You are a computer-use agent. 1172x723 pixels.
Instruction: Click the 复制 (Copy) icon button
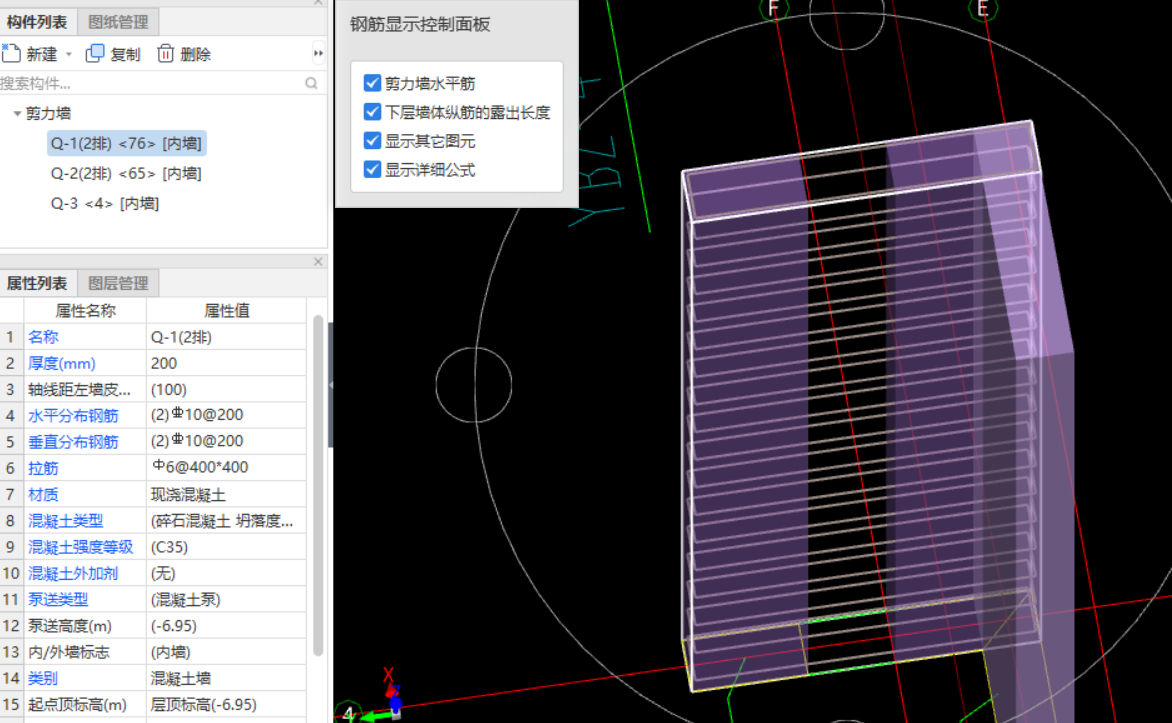[95, 53]
